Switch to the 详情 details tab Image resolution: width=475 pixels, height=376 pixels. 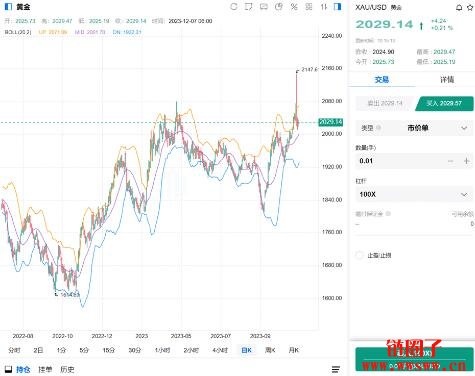tap(447, 79)
